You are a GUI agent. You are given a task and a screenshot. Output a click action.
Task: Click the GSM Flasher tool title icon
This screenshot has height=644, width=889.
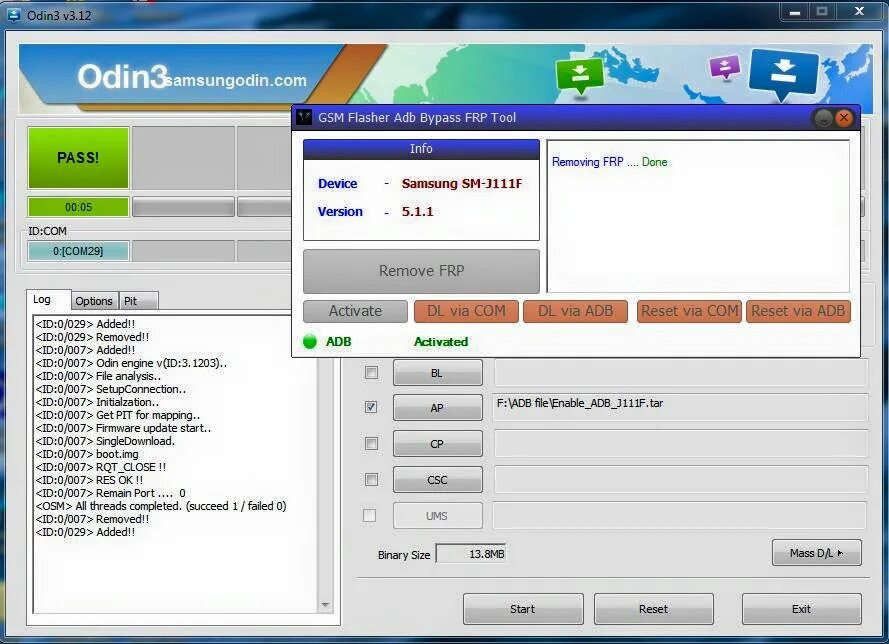pos(304,117)
